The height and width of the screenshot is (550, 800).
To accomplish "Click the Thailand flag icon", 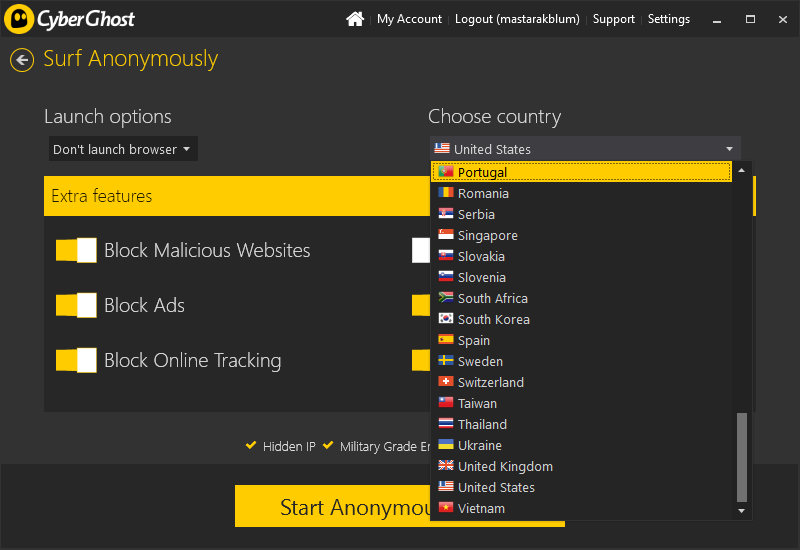I will point(446,423).
